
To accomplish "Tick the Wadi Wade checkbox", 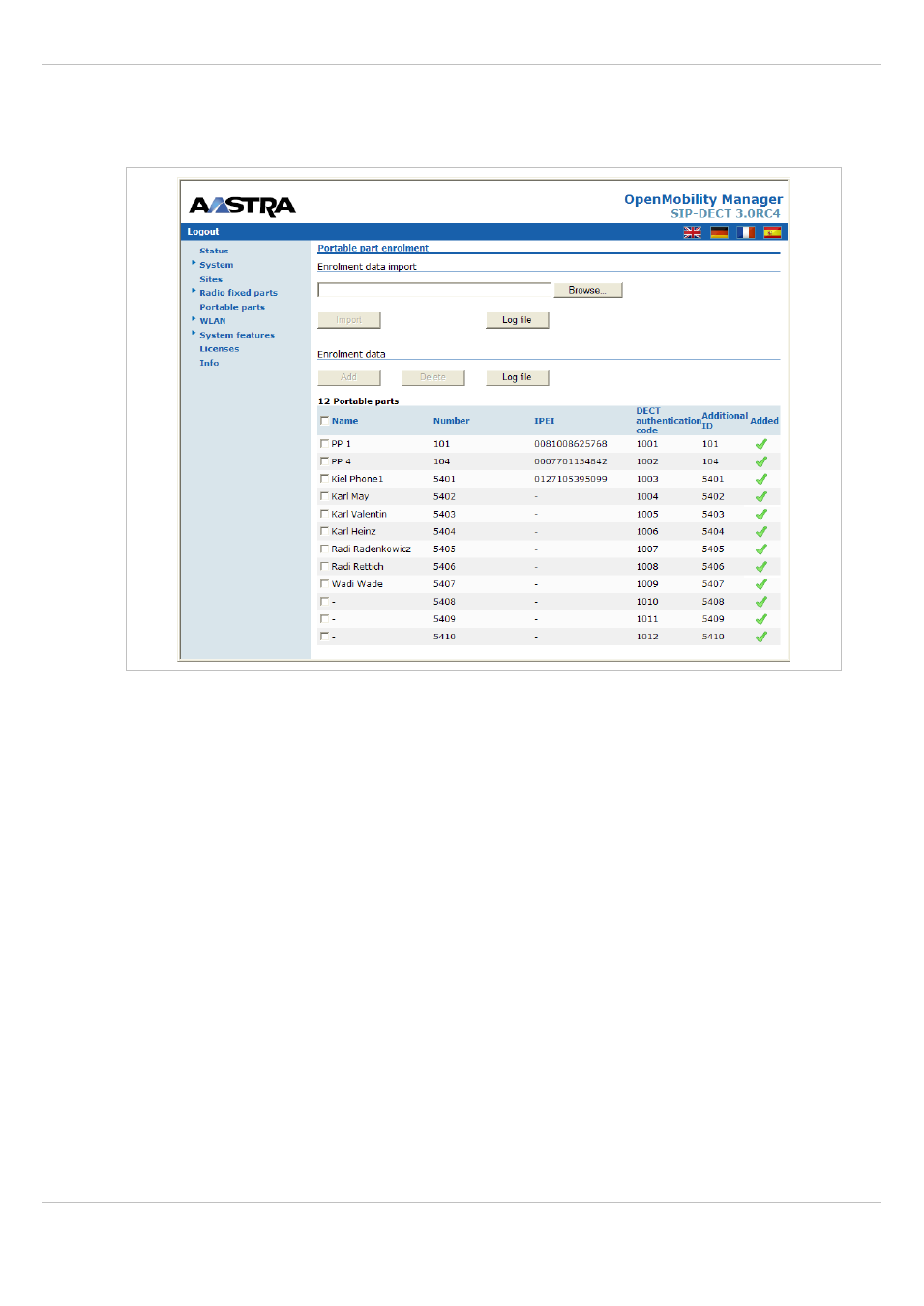I will point(324,583).
